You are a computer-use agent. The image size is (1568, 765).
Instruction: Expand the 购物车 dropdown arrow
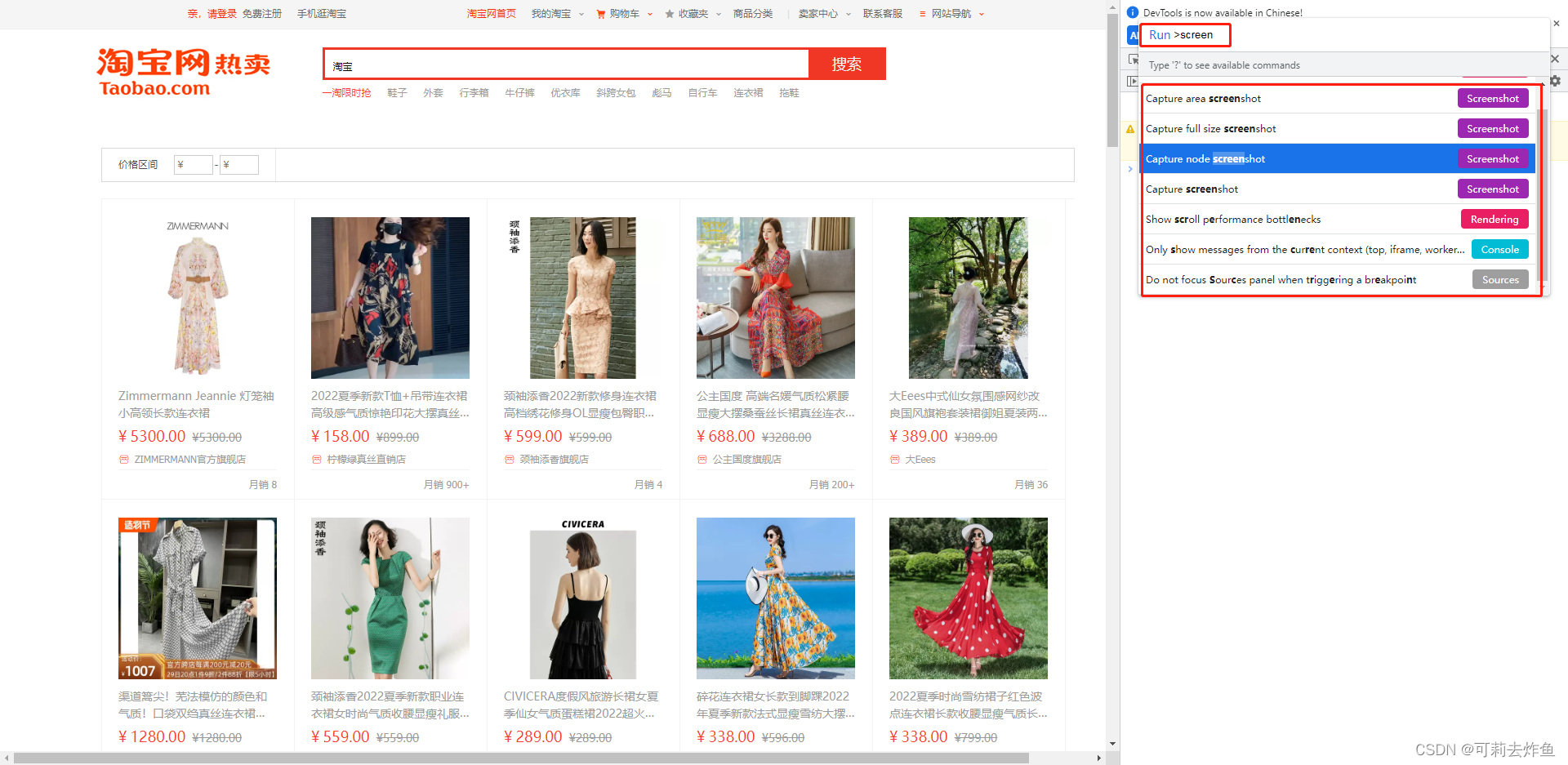(x=650, y=14)
